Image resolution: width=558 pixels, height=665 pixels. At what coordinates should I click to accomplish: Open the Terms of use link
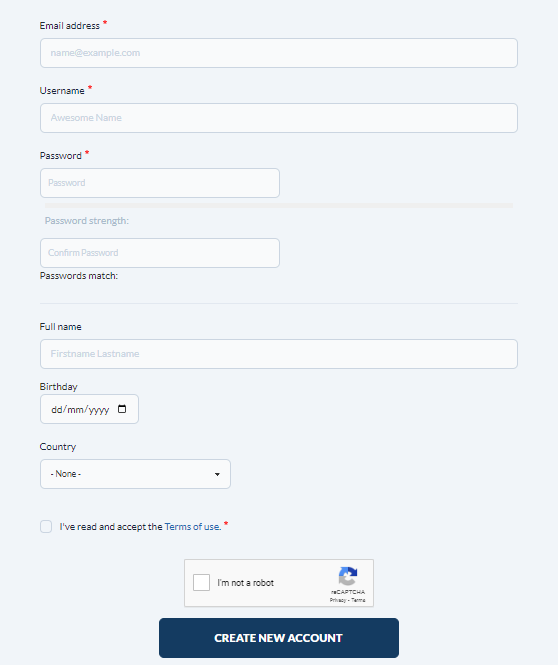193,527
